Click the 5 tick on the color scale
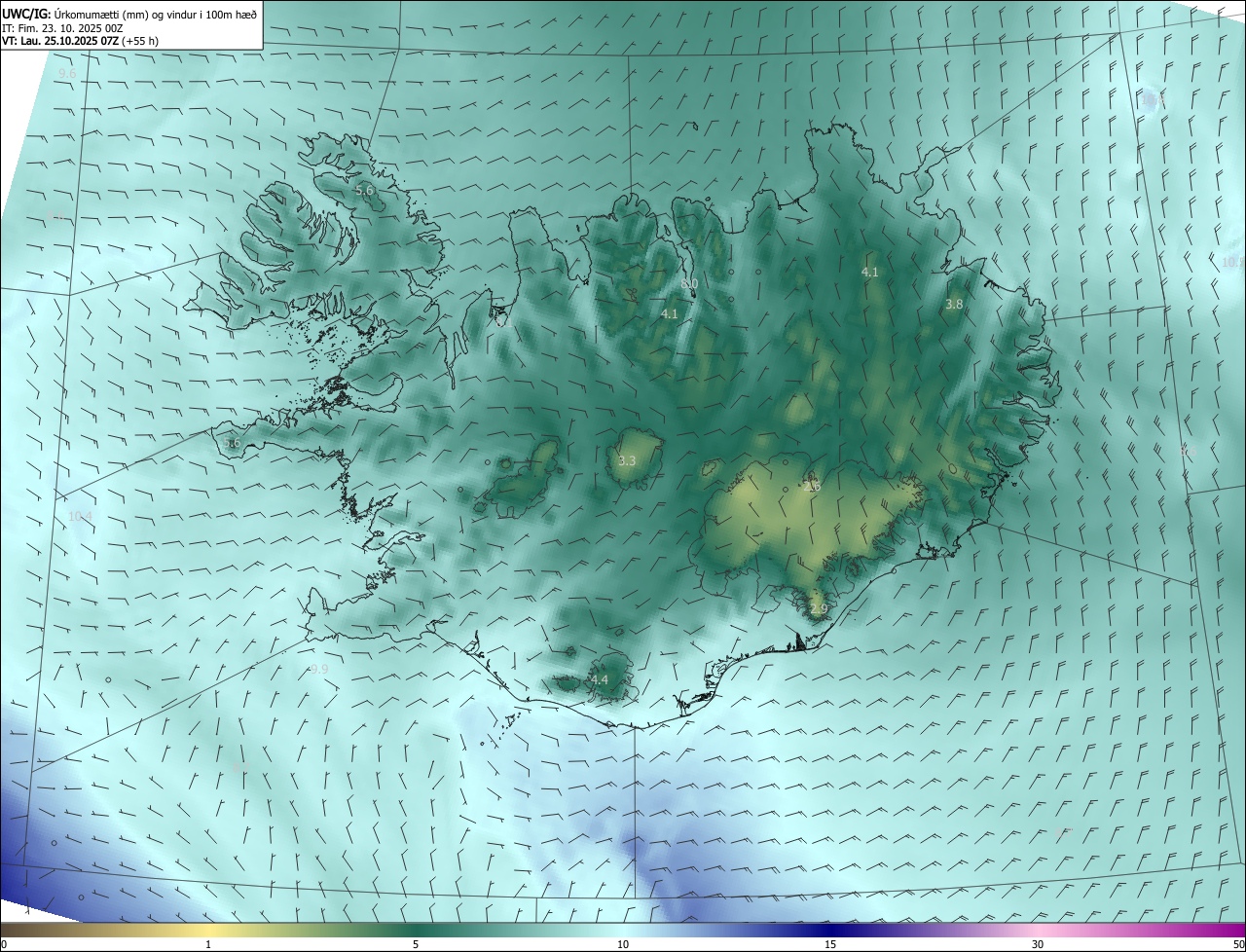 pos(416,944)
